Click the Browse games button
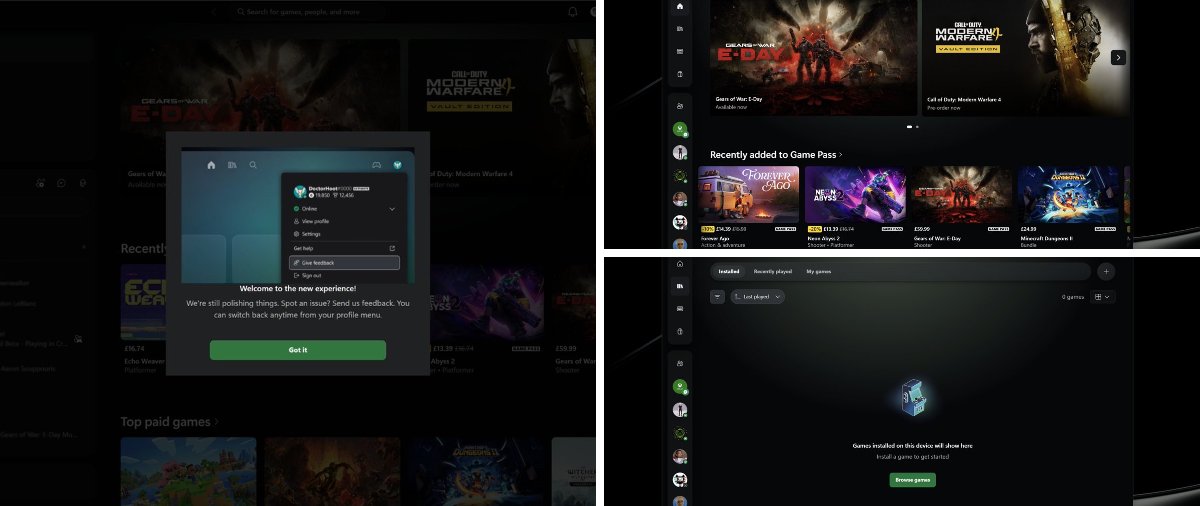The image size is (1200, 506). [x=912, y=480]
